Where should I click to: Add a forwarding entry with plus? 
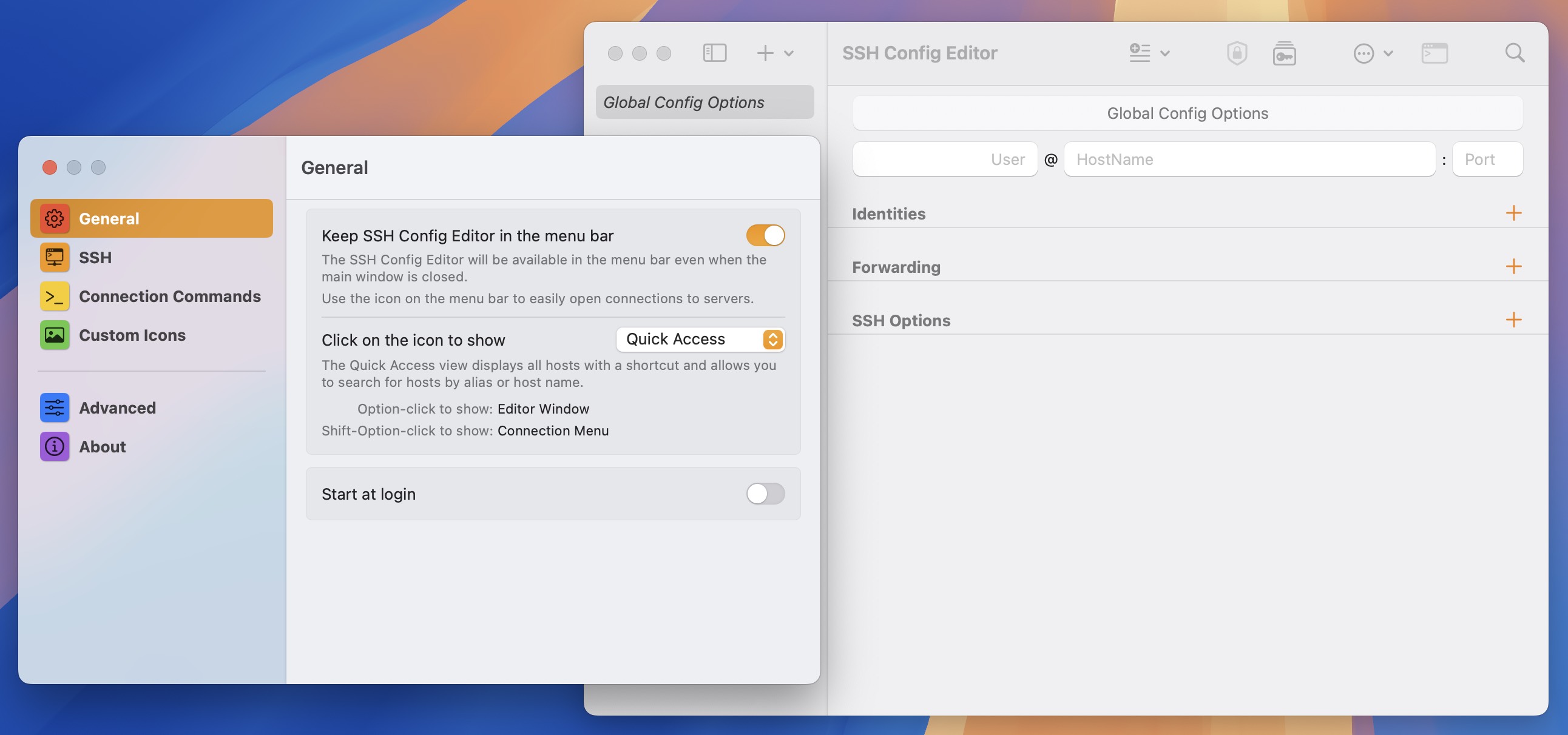point(1514,266)
